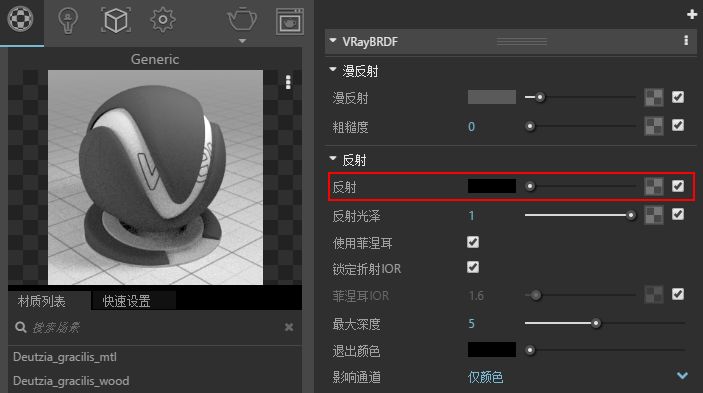The width and height of the screenshot is (703, 393).
Task: Show the frame buffer window icon
Action: point(290,21)
